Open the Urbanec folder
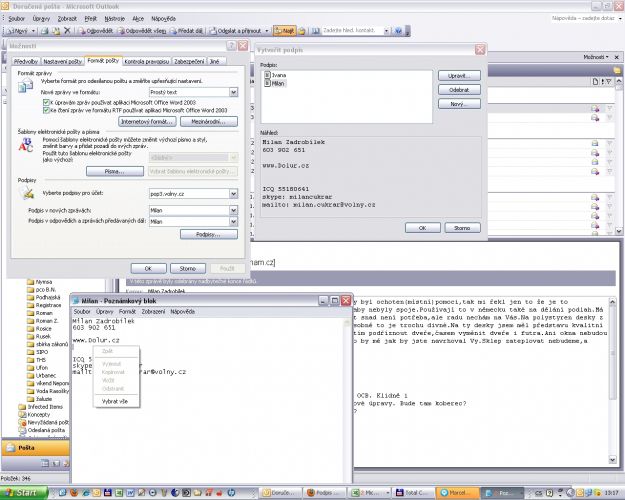 click(41, 376)
